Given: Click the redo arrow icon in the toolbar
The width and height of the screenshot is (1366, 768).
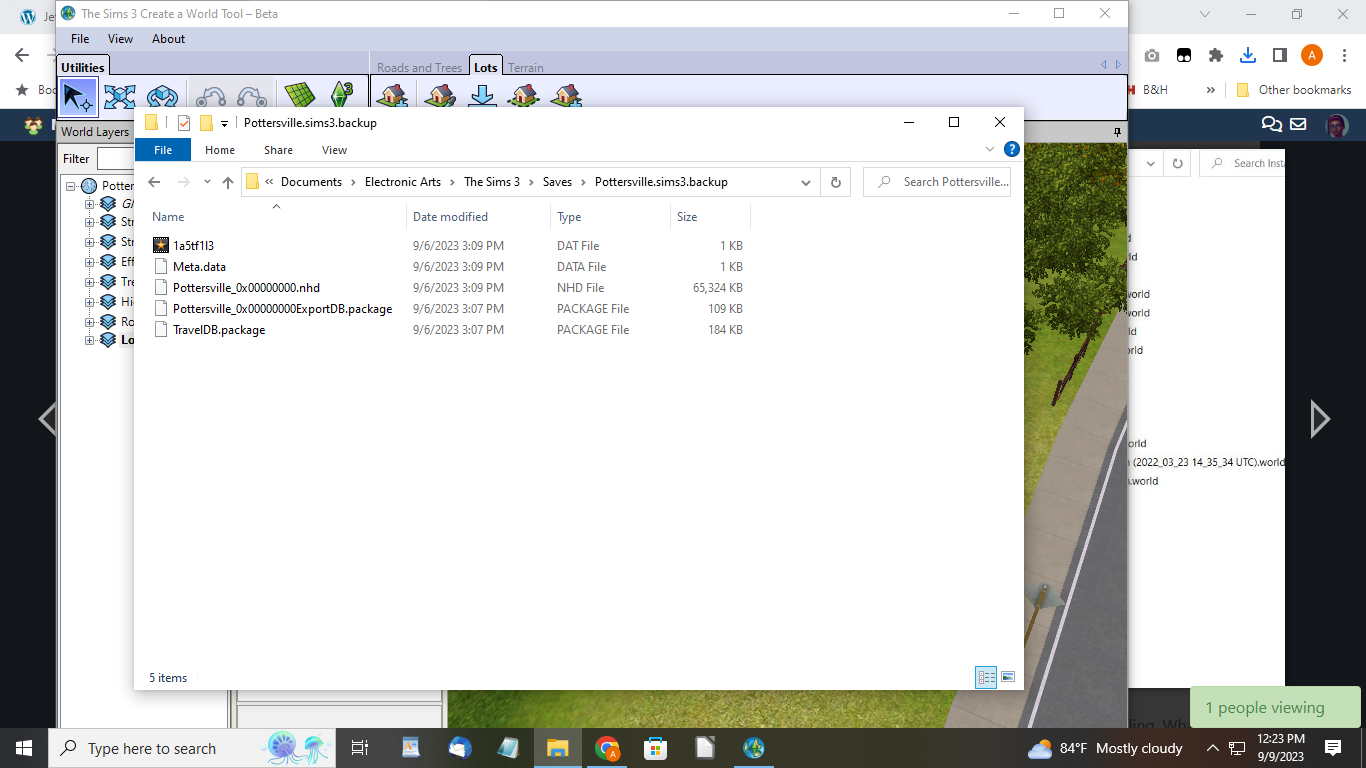Looking at the screenshot, I should tap(250, 96).
